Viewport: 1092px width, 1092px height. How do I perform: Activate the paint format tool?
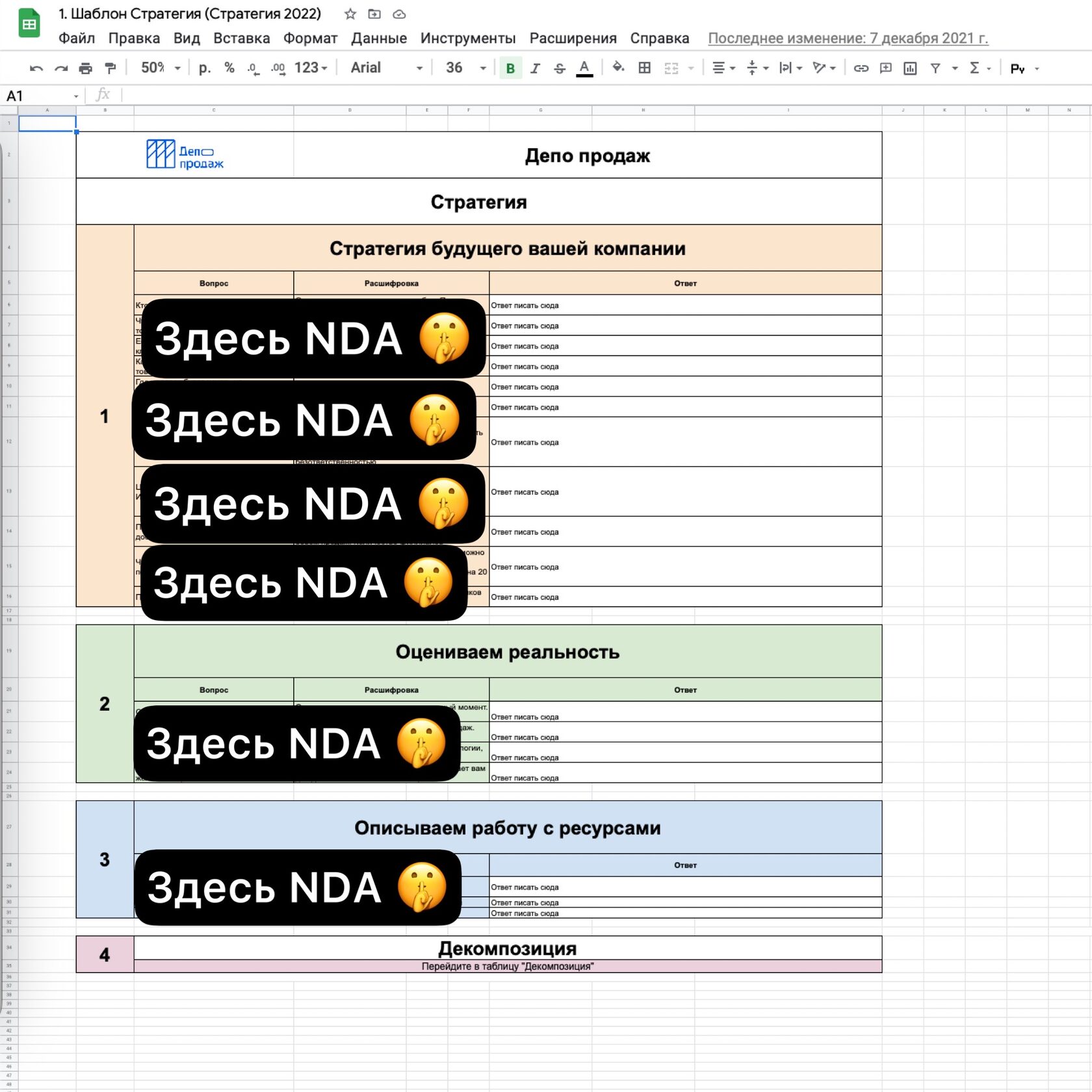click(x=110, y=68)
